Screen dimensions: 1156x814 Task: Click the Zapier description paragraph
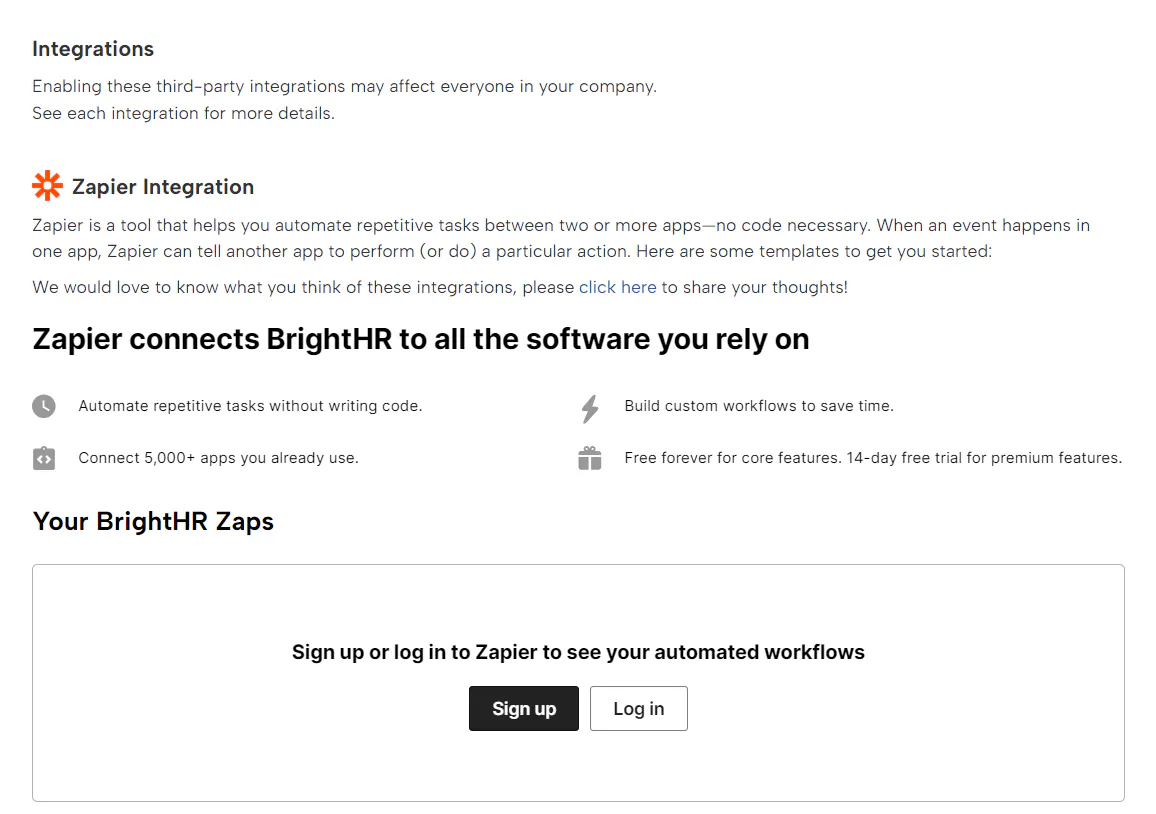click(560, 238)
